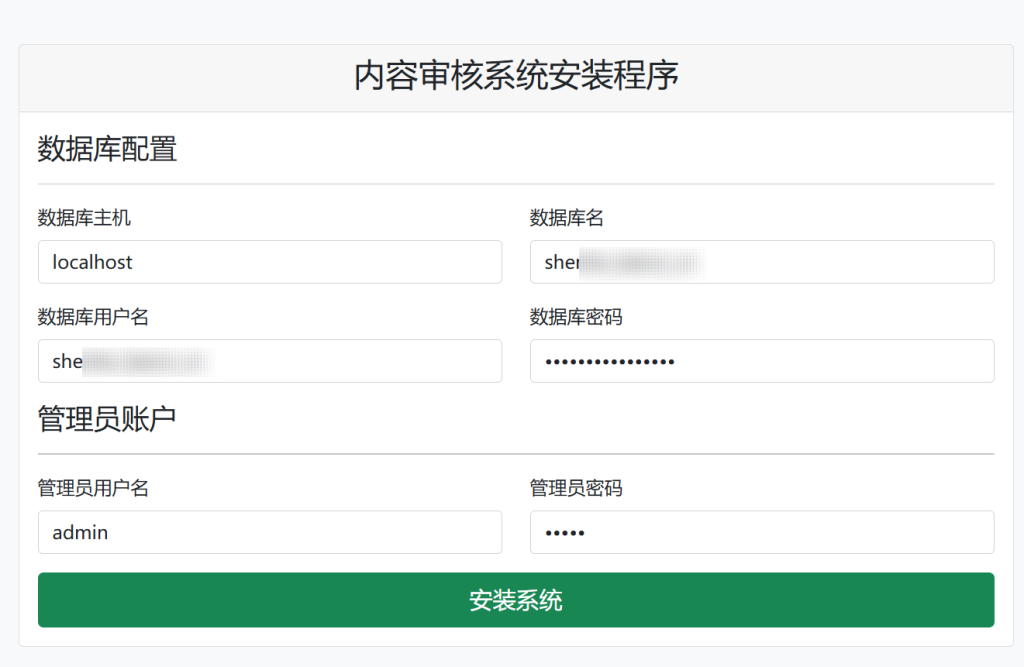Click the 管理员账户 section heading

point(107,419)
